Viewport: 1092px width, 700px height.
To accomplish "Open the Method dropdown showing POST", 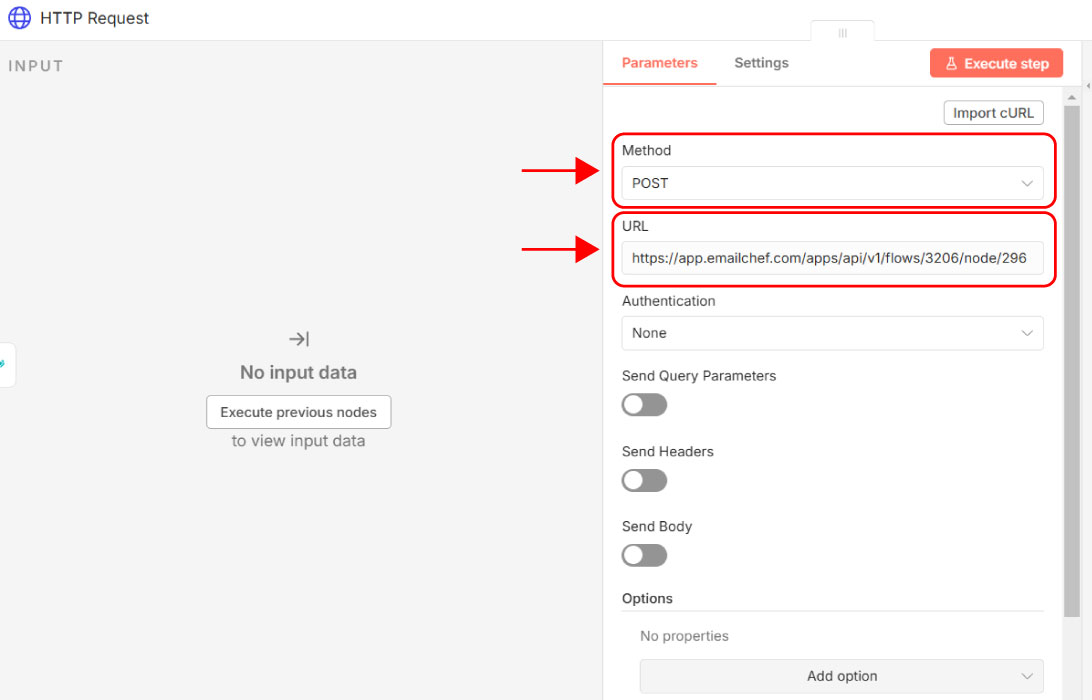I will (x=831, y=184).
